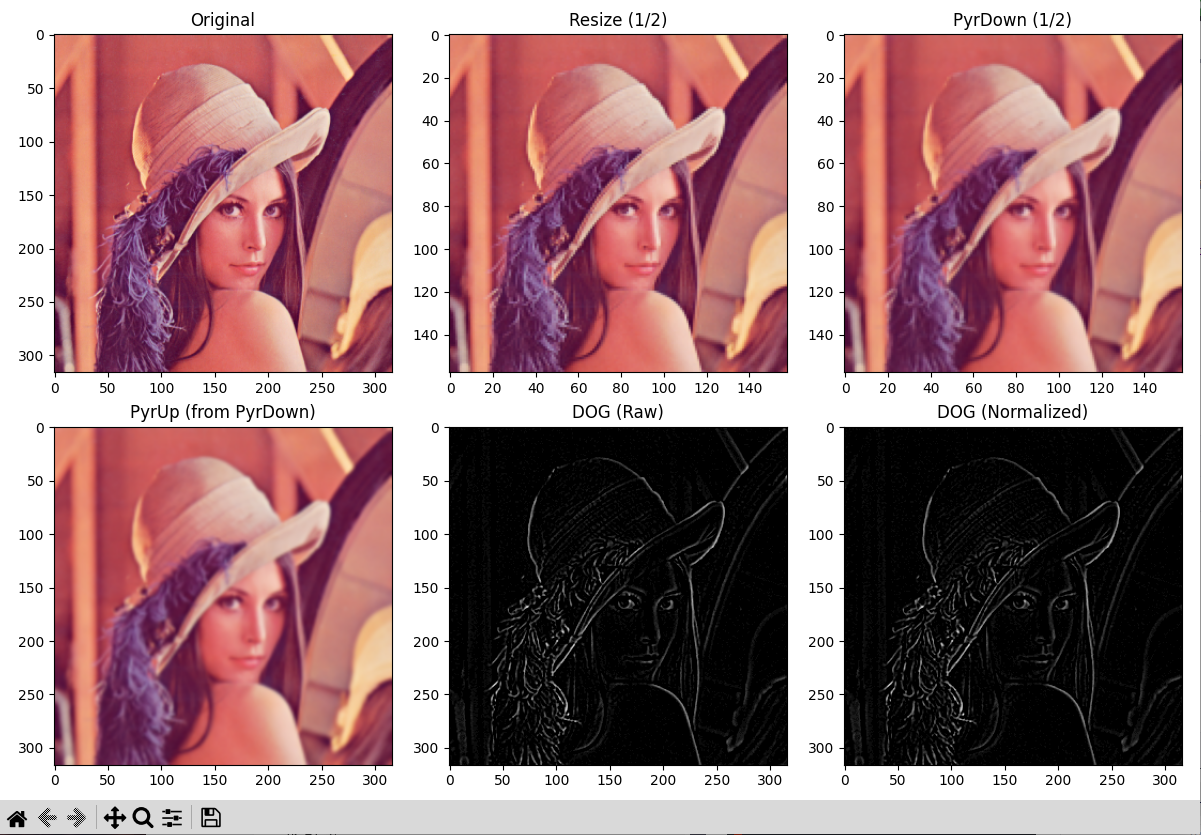Click the 'Resize (1/2)' subplot title
Viewport: 1201px width, 835px height.
point(618,19)
